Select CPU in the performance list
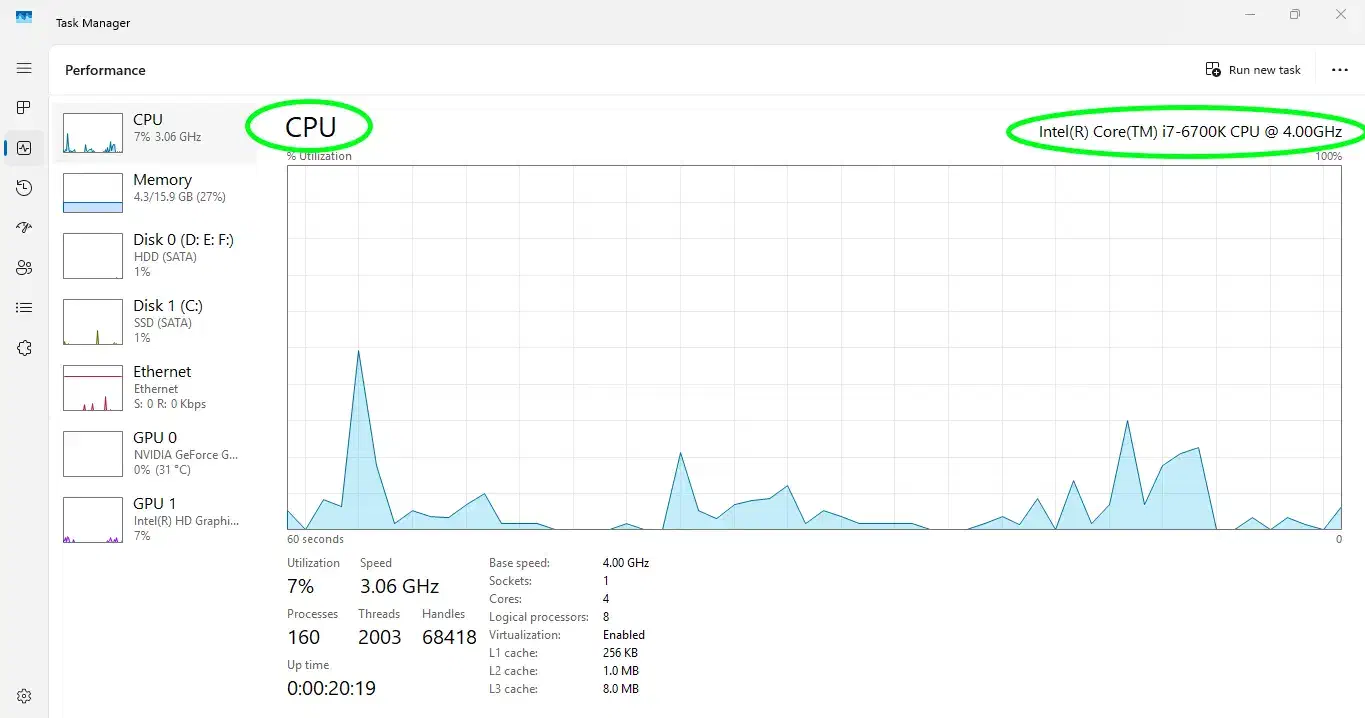Image resolution: width=1365 pixels, height=718 pixels. pyautogui.click(x=154, y=132)
